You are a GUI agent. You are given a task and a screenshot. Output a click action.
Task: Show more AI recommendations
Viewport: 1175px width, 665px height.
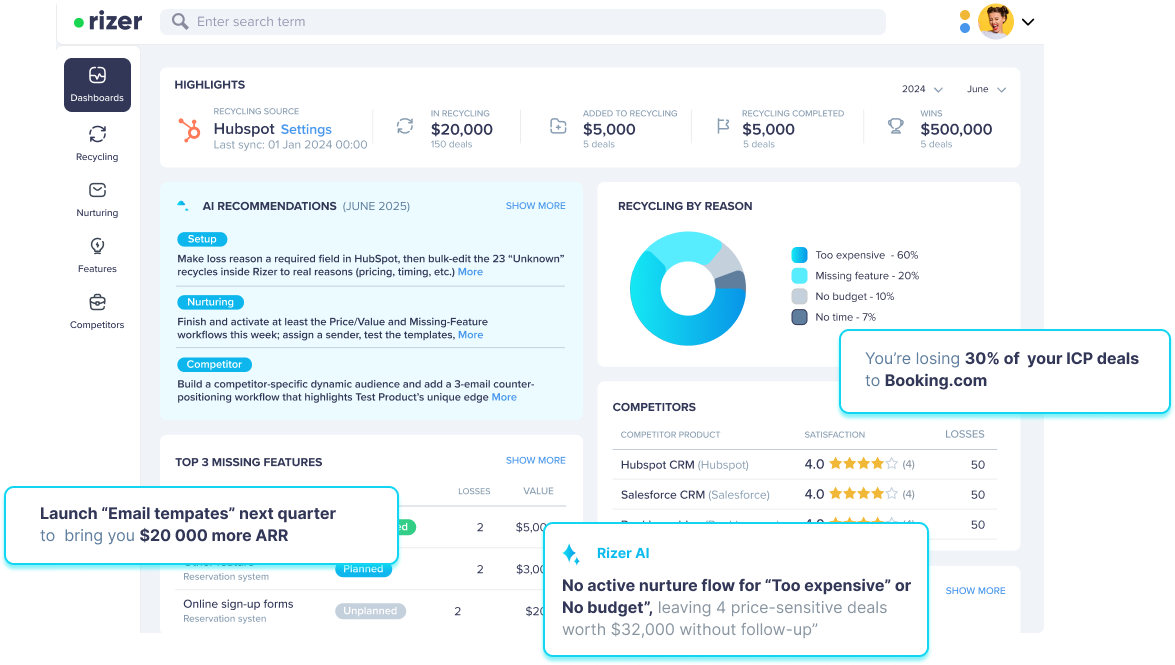coord(536,205)
